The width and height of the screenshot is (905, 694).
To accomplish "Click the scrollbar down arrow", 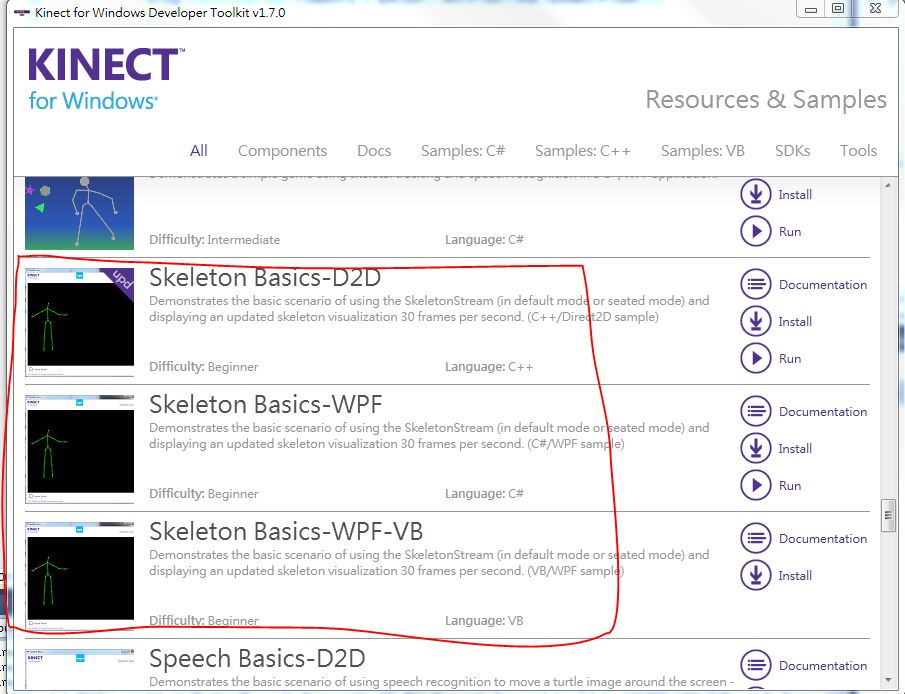I will [888, 680].
